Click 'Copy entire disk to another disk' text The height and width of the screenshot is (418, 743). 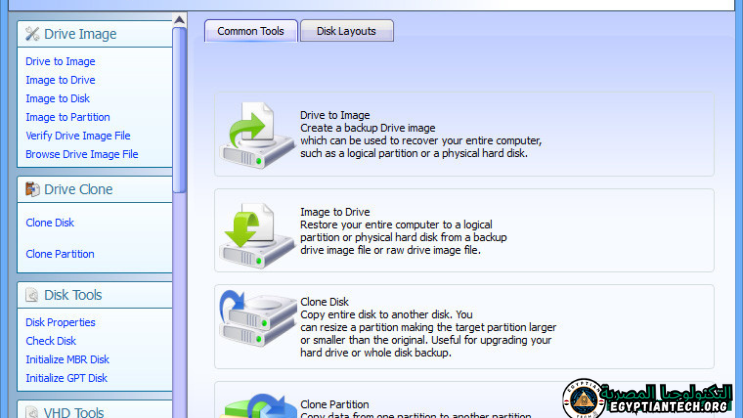(377, 314)
